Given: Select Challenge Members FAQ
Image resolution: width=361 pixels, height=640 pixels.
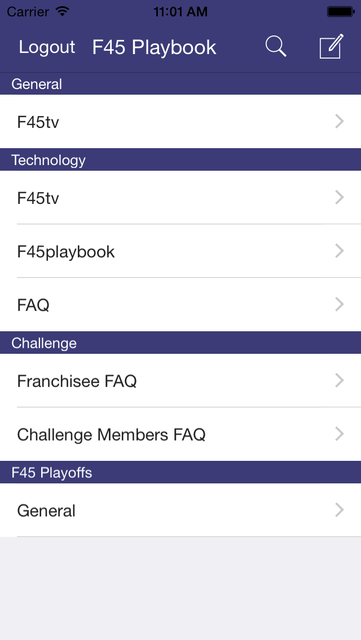Looking at the screenshot, I should (180, 434).
